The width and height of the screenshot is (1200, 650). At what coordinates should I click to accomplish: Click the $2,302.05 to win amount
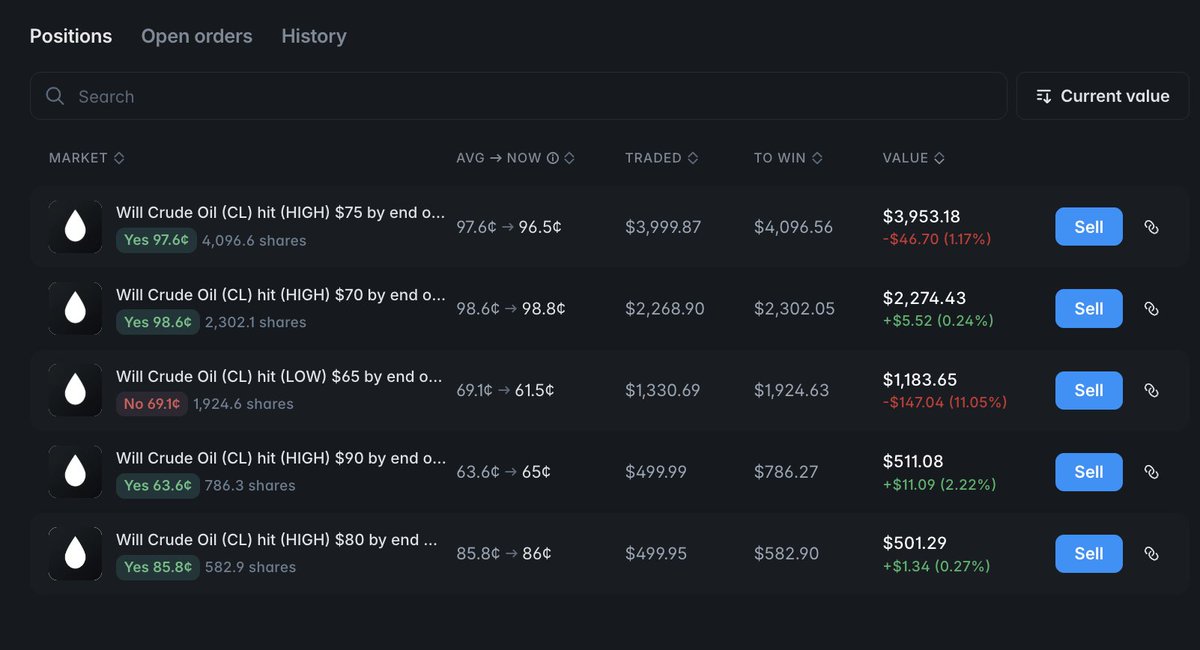(x=794, y=309)
